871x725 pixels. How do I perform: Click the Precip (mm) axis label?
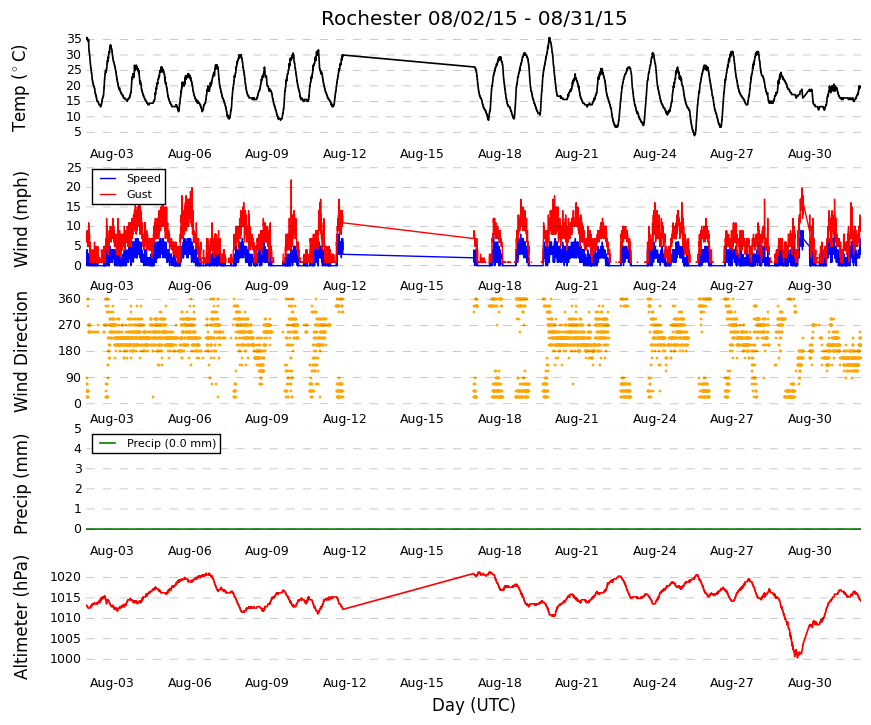(x=19, y=484)
